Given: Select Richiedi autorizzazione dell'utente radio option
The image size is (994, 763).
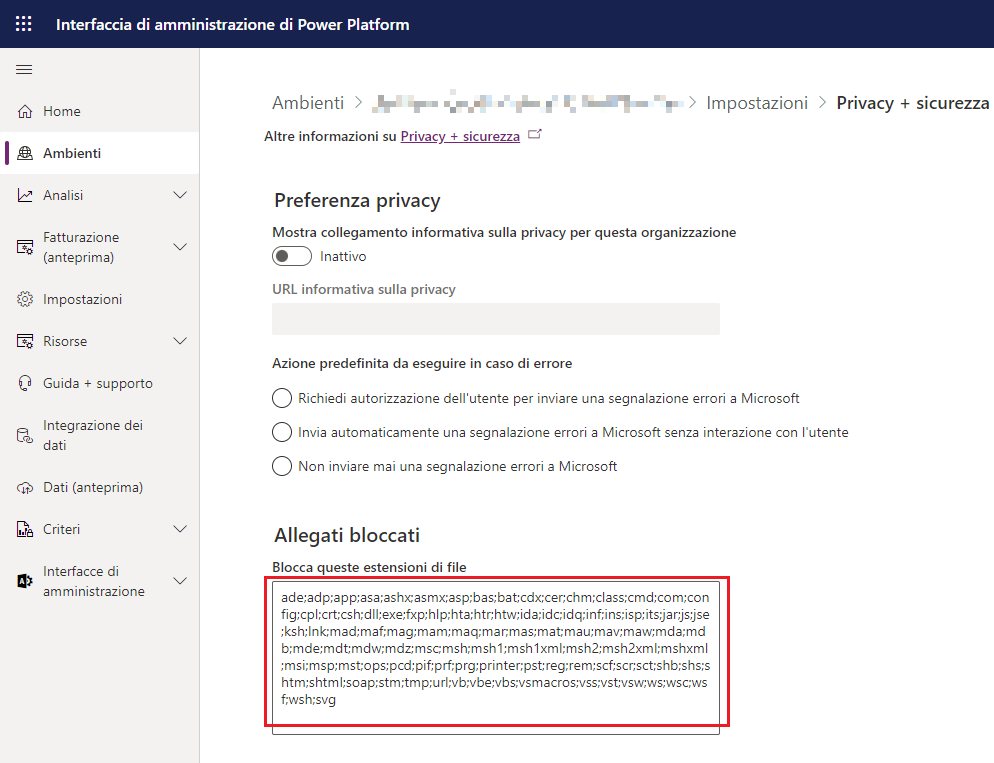Looking at the screenshot, I should coord(282,398).
